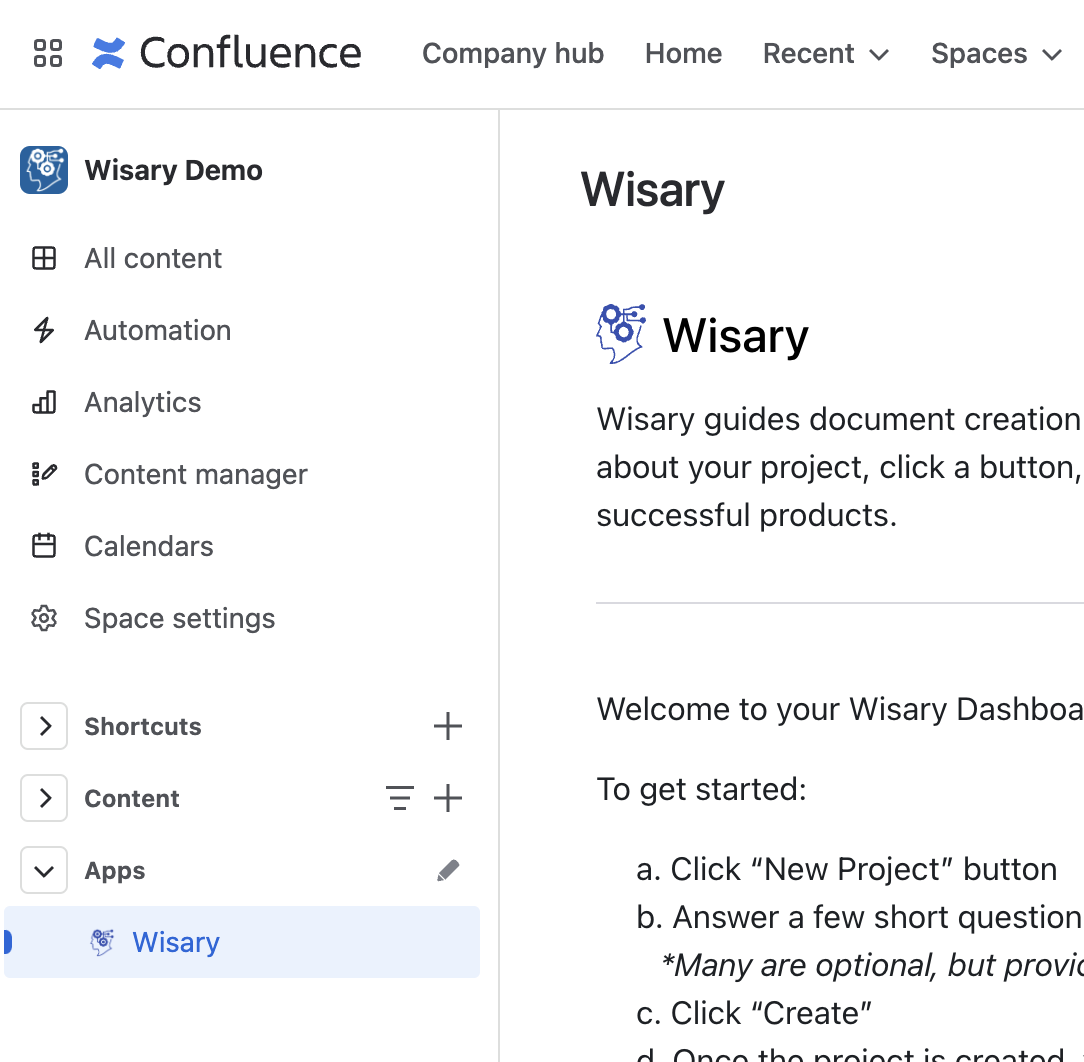Viewport: 1084px width, 1062px height.
Task: Click the Automation lightning bolt icon
Action: (x=44, y=330)
